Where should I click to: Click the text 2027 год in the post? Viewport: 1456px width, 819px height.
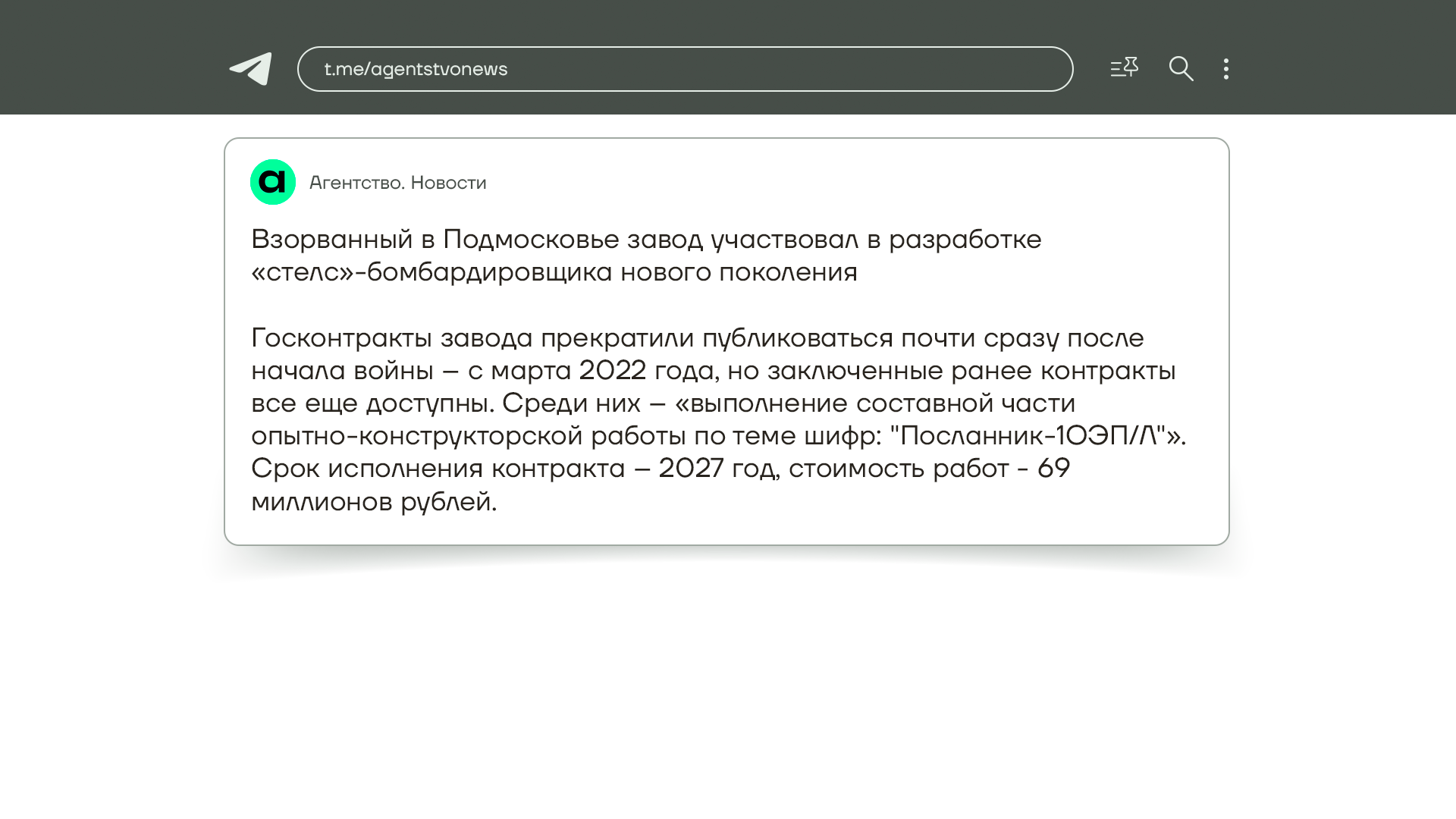tap(717, 469)
